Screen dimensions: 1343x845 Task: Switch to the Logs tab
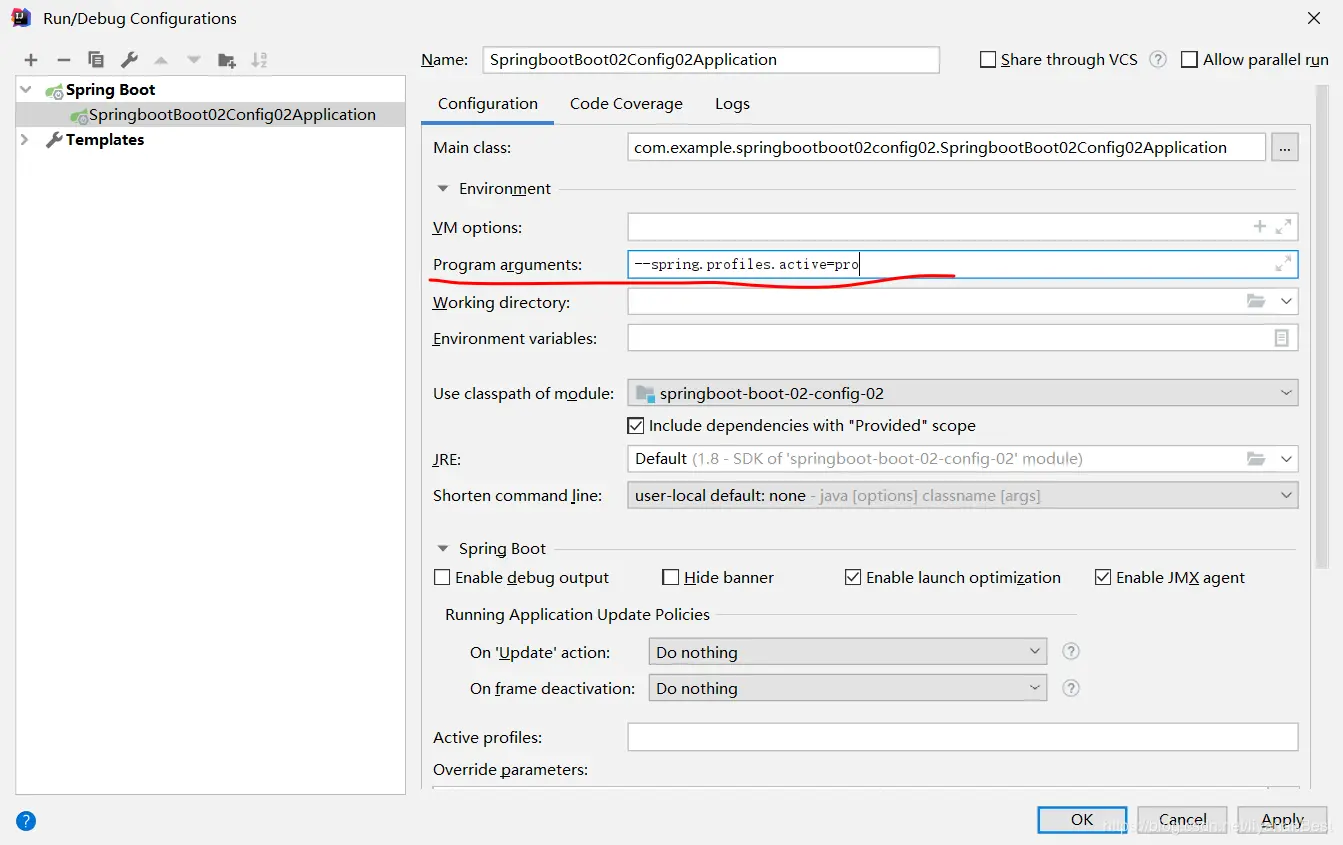point(732,104)
